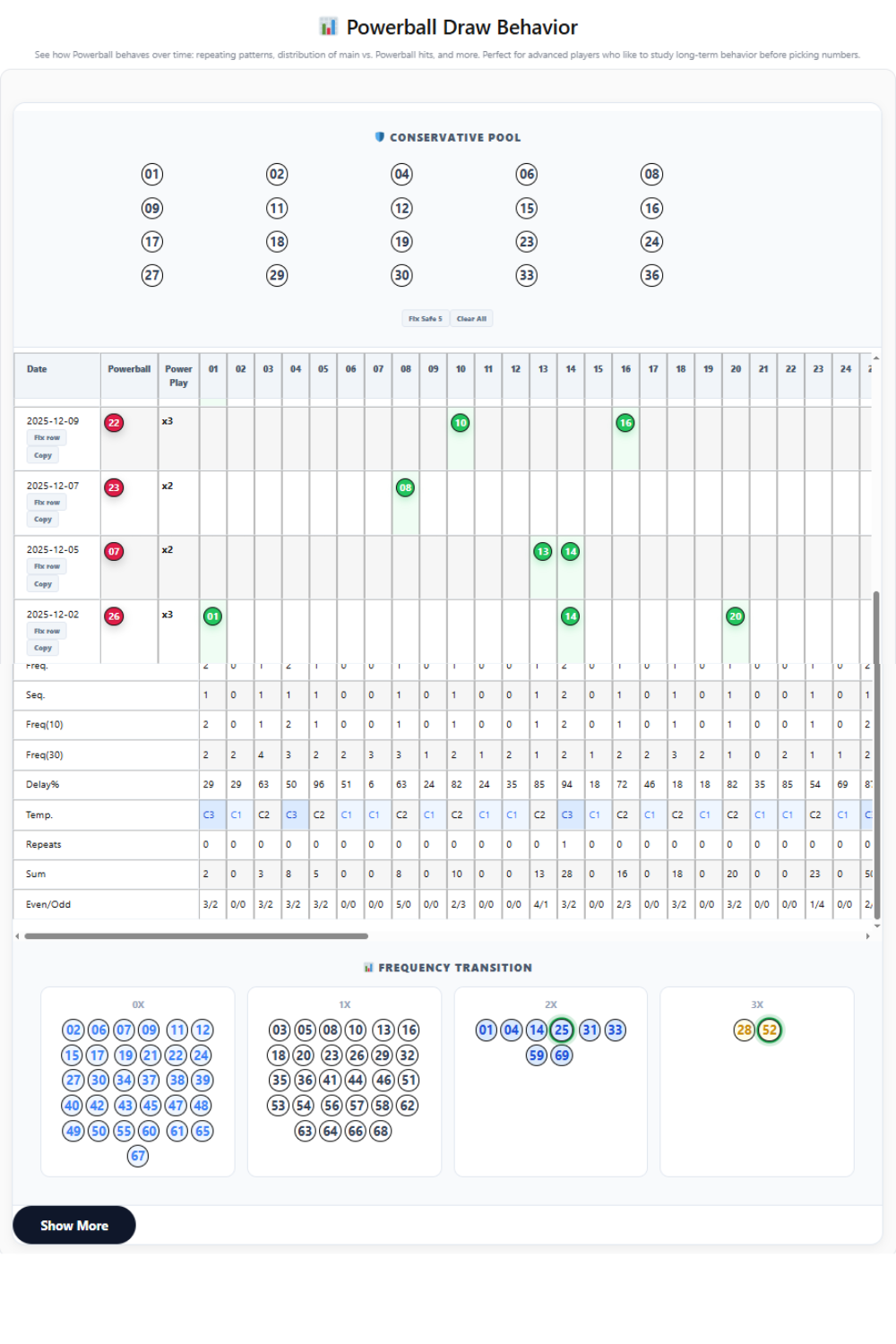Viewport: 896px width, 1344px height.
Task: Click Fix row for the 2025-12-05 draw
Action: (x=47, y=566)
